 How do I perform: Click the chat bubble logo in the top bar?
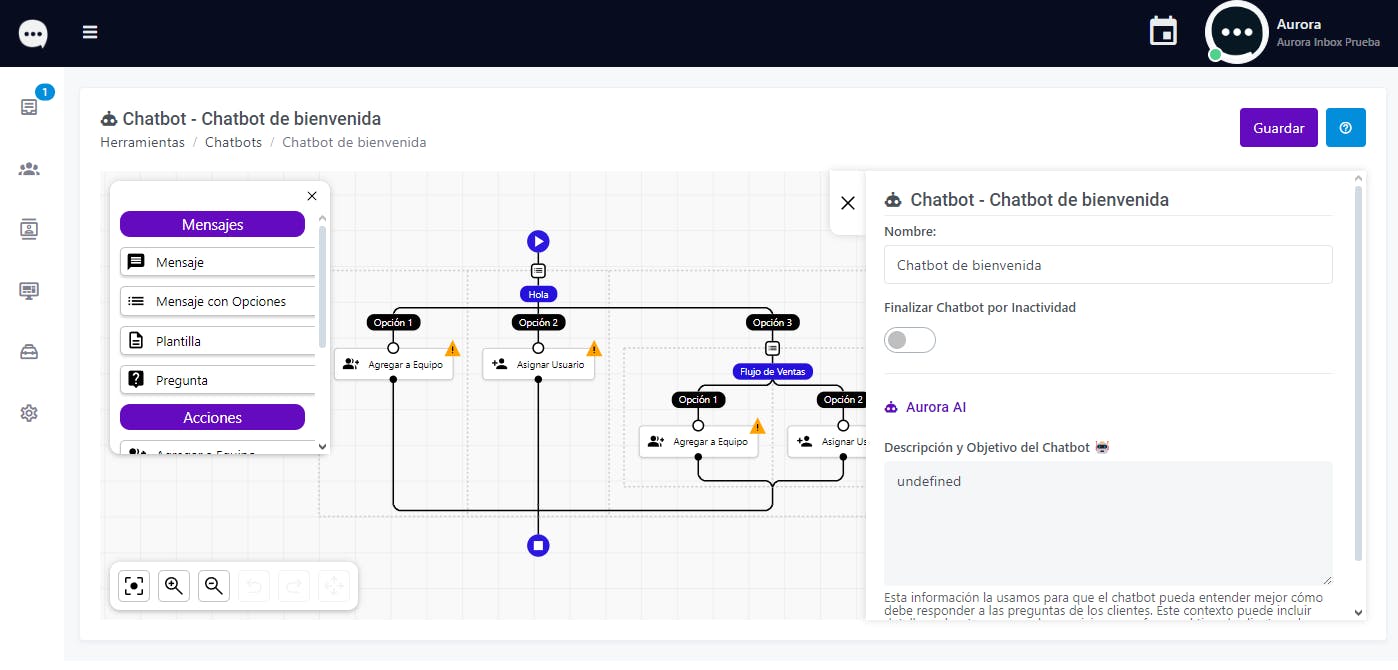click(33, 34)
